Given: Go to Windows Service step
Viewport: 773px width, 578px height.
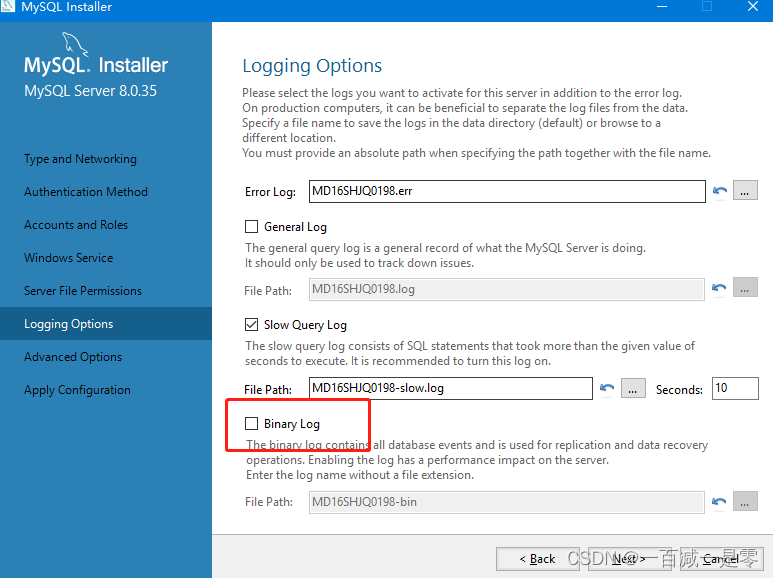Looking at the screenshot, I should 69,258.
